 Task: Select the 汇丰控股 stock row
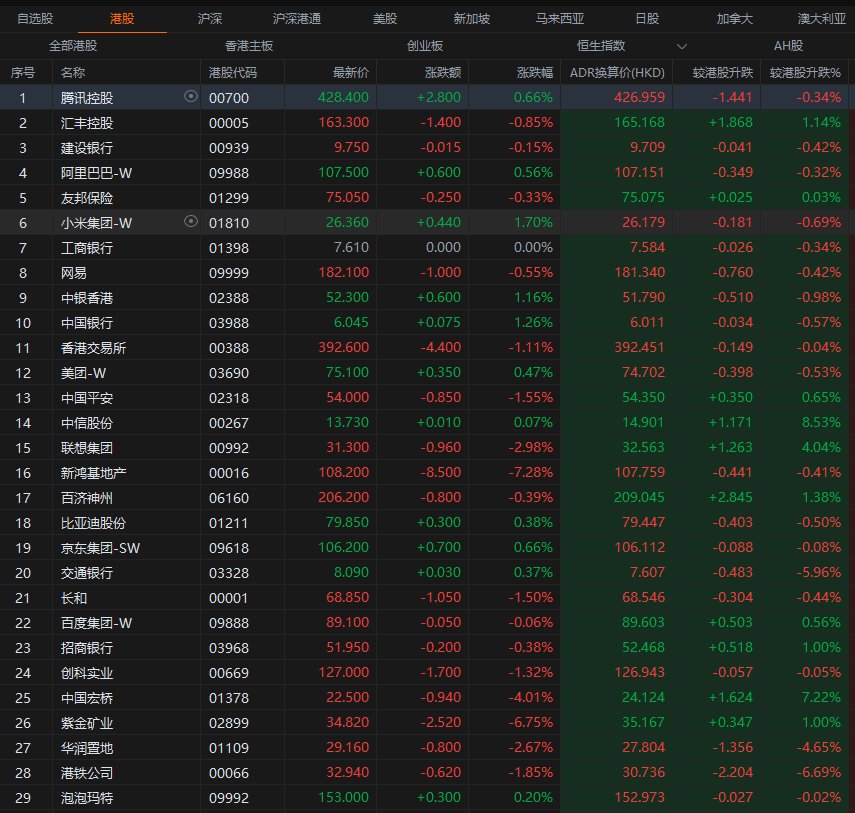(428, 123)
